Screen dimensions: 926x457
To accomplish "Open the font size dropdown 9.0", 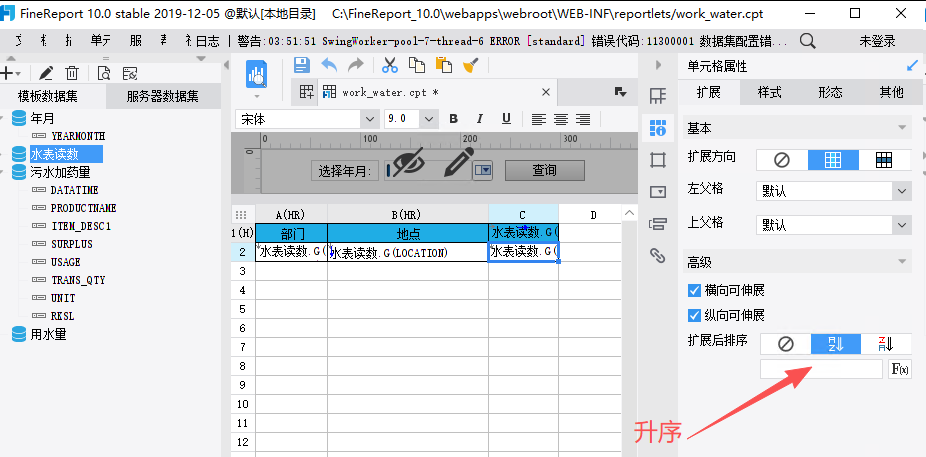I will [x=429, y=119].
